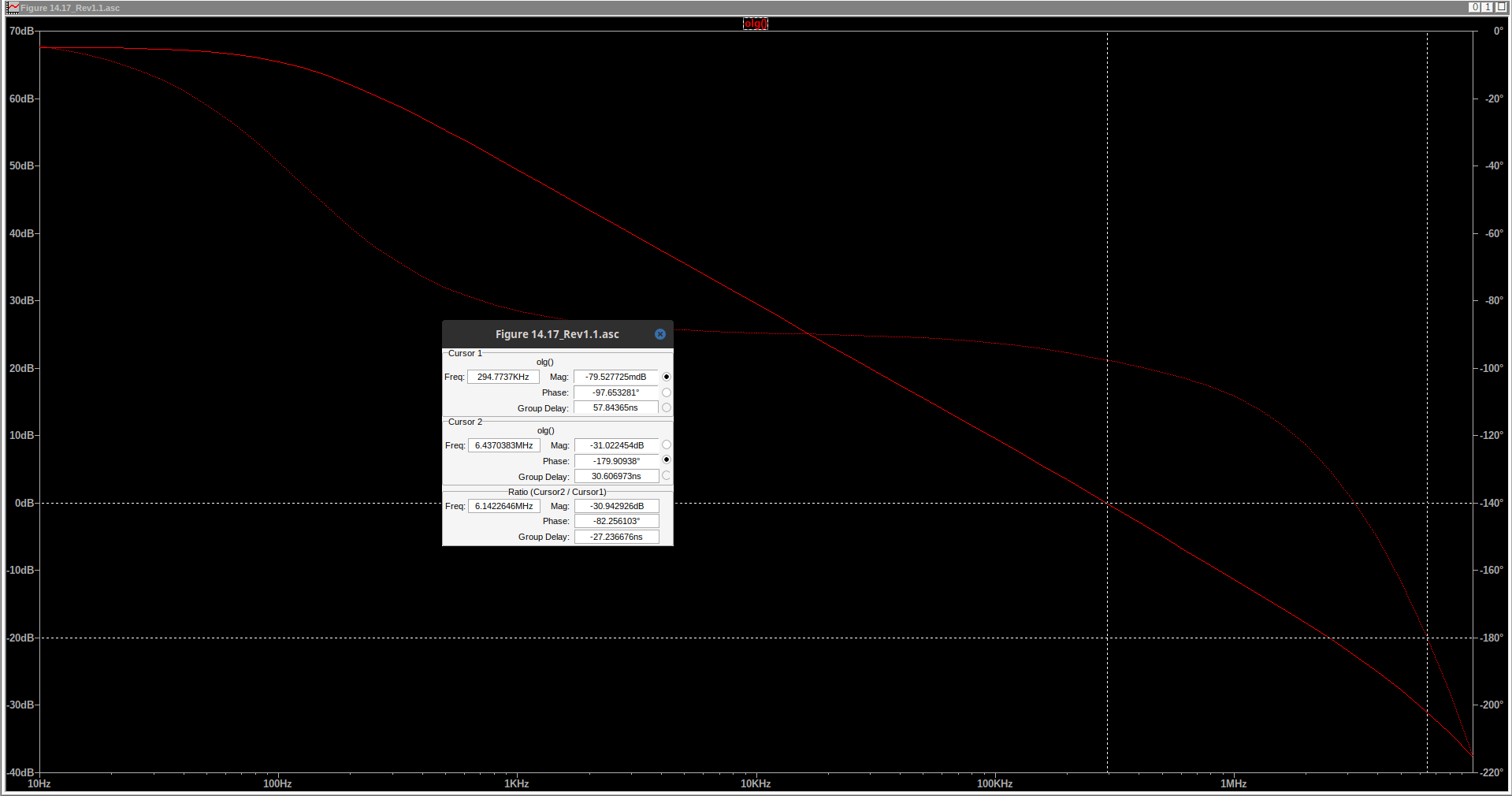Click the 0° label on right axis
This screenshot has height=796, width=1512.
pos(1498,32)
